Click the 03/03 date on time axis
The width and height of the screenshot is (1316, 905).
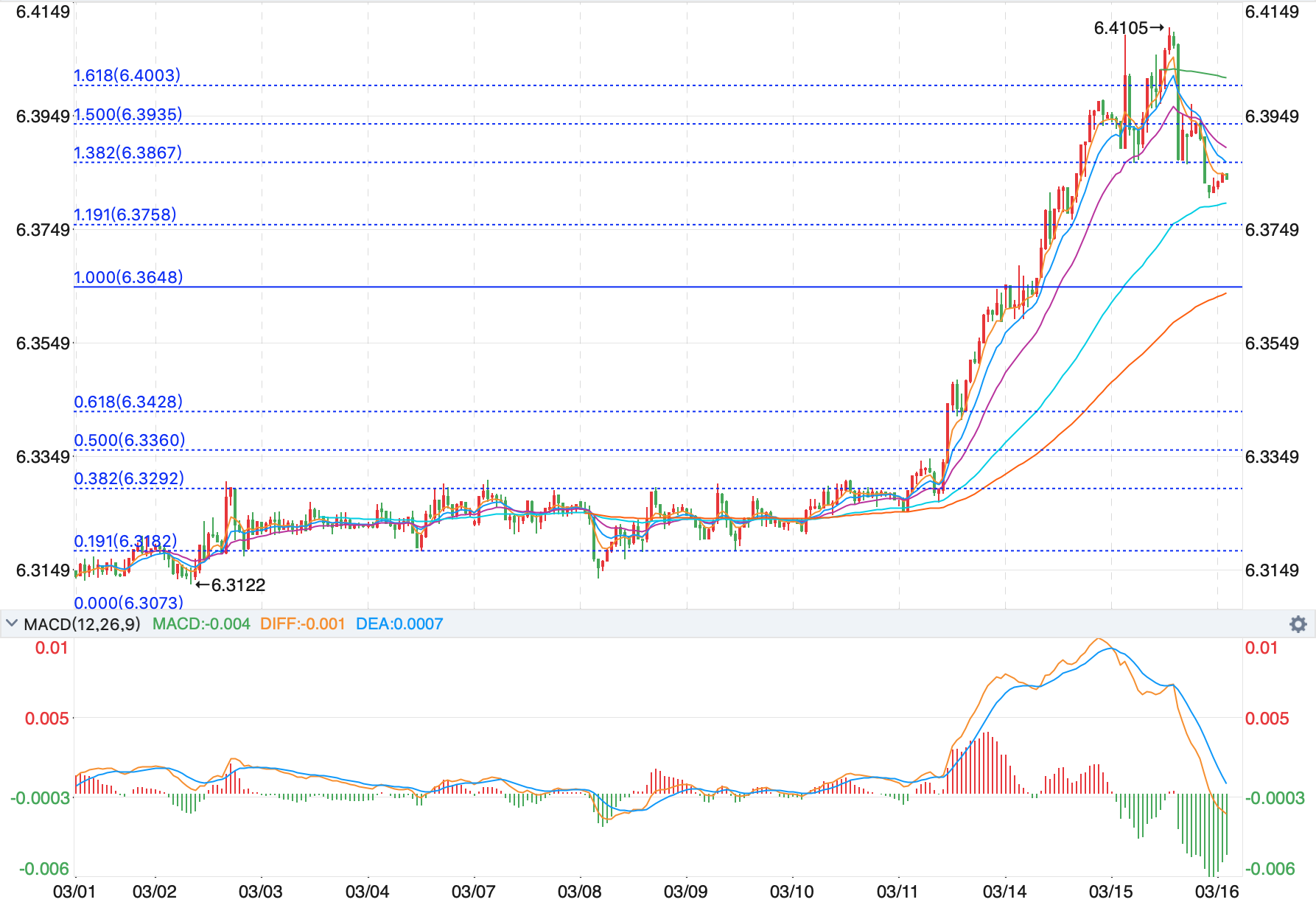point(261,892)
